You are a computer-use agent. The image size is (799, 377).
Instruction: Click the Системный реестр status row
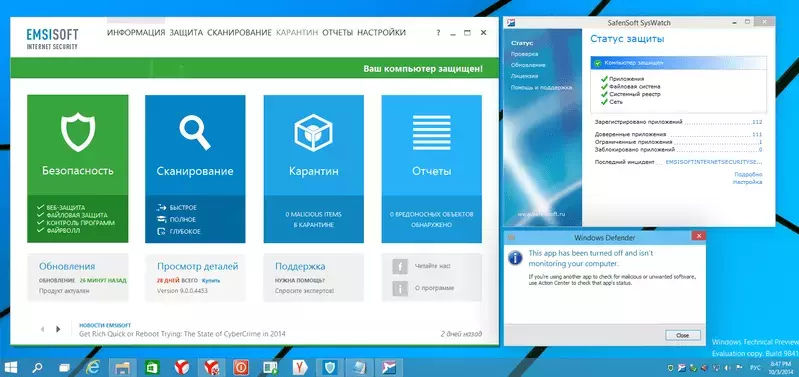630,94
